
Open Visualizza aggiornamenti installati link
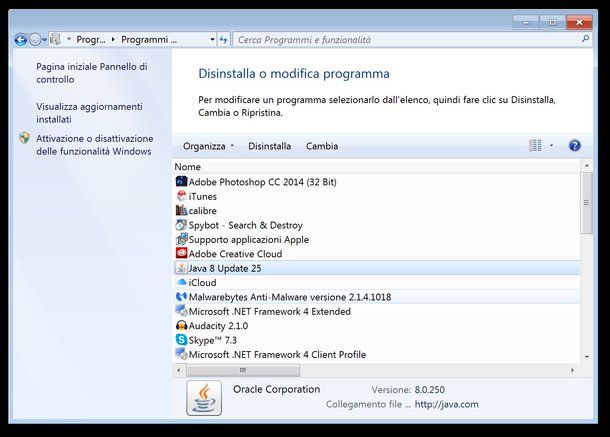89,113
